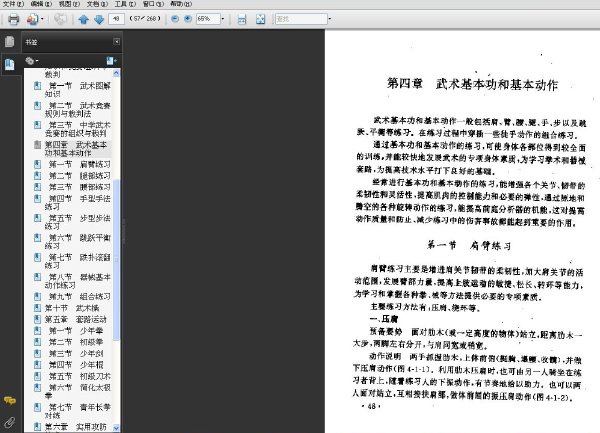Viewport: 600px width, 433px height.
Task: Click the scrolling fit-width page icon
Action: 242,19
